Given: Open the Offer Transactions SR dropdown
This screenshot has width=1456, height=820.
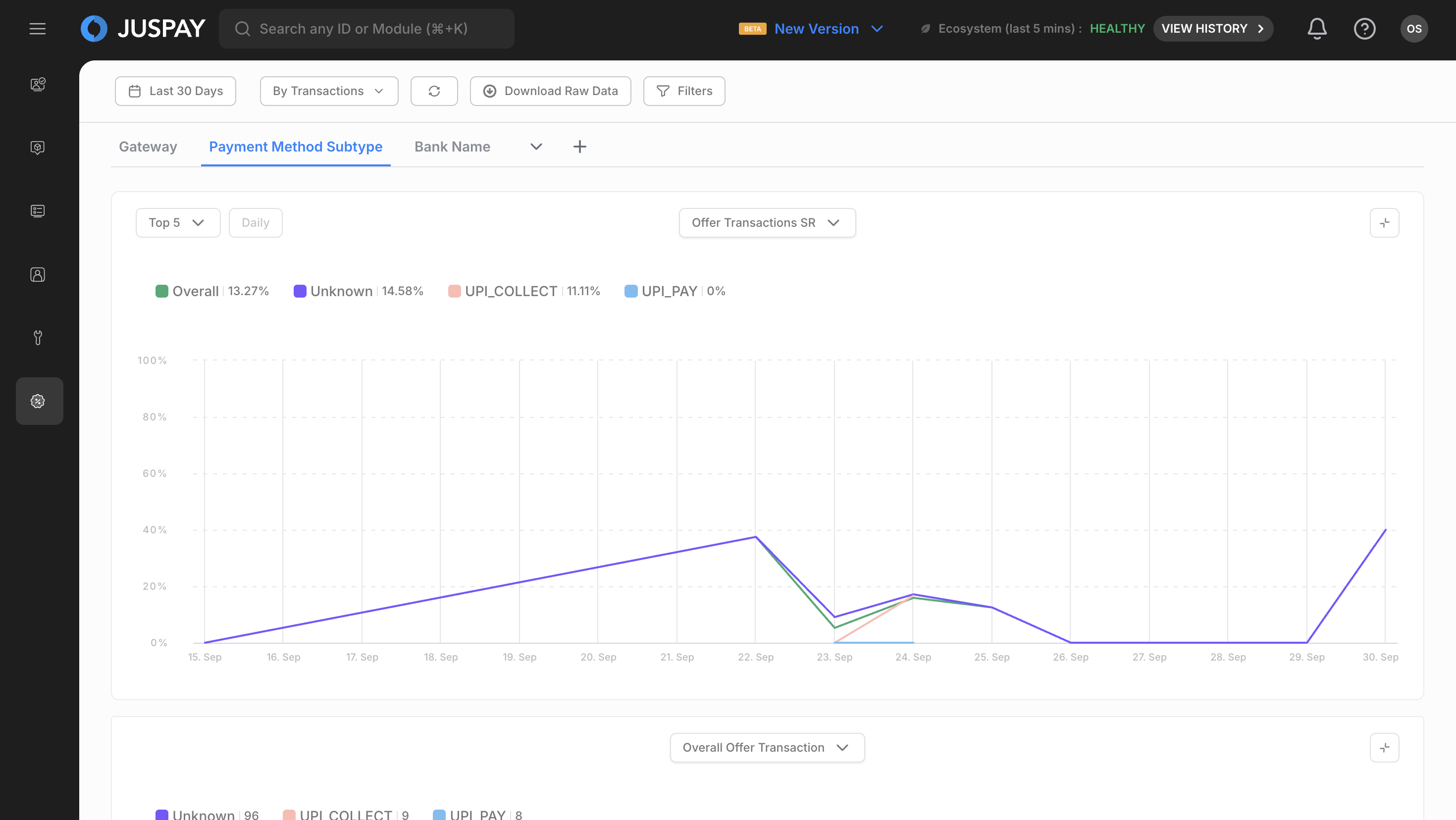Looking at the screenshot, I should [767, 223].
